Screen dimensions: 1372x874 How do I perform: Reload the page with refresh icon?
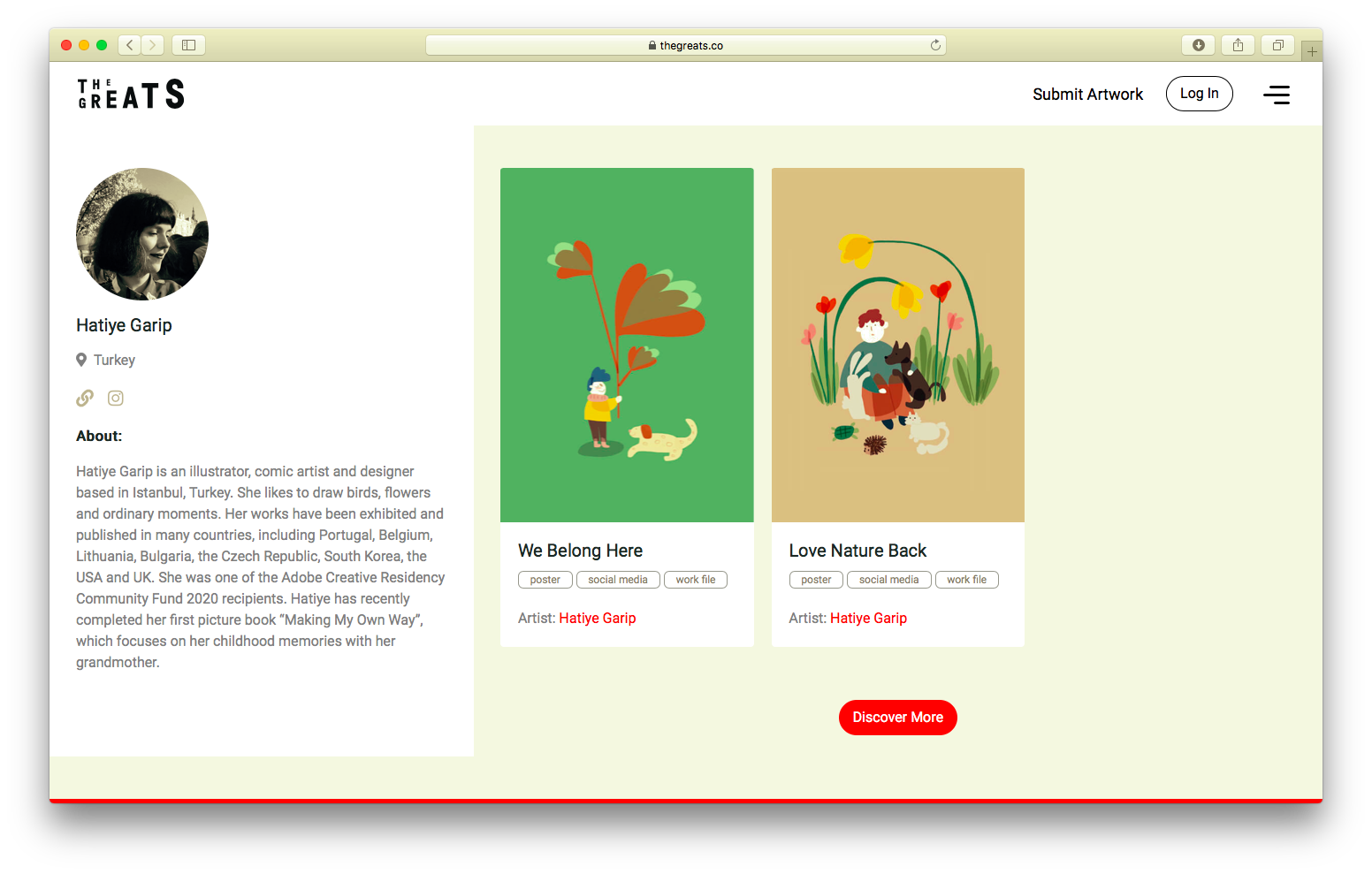pyautogui.click(x=935, y=45)
